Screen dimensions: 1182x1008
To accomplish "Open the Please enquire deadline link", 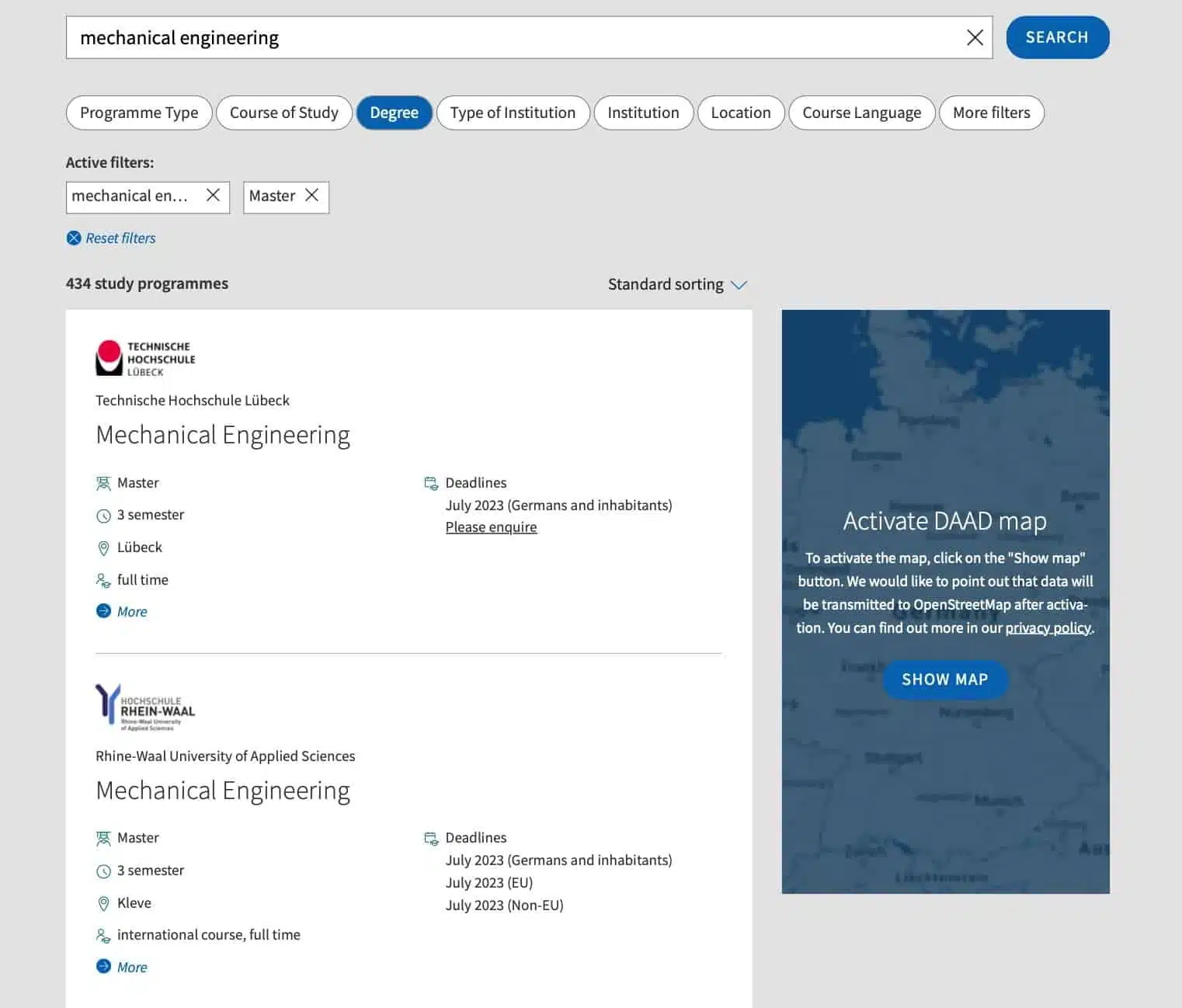I will (x=491, y=527).
